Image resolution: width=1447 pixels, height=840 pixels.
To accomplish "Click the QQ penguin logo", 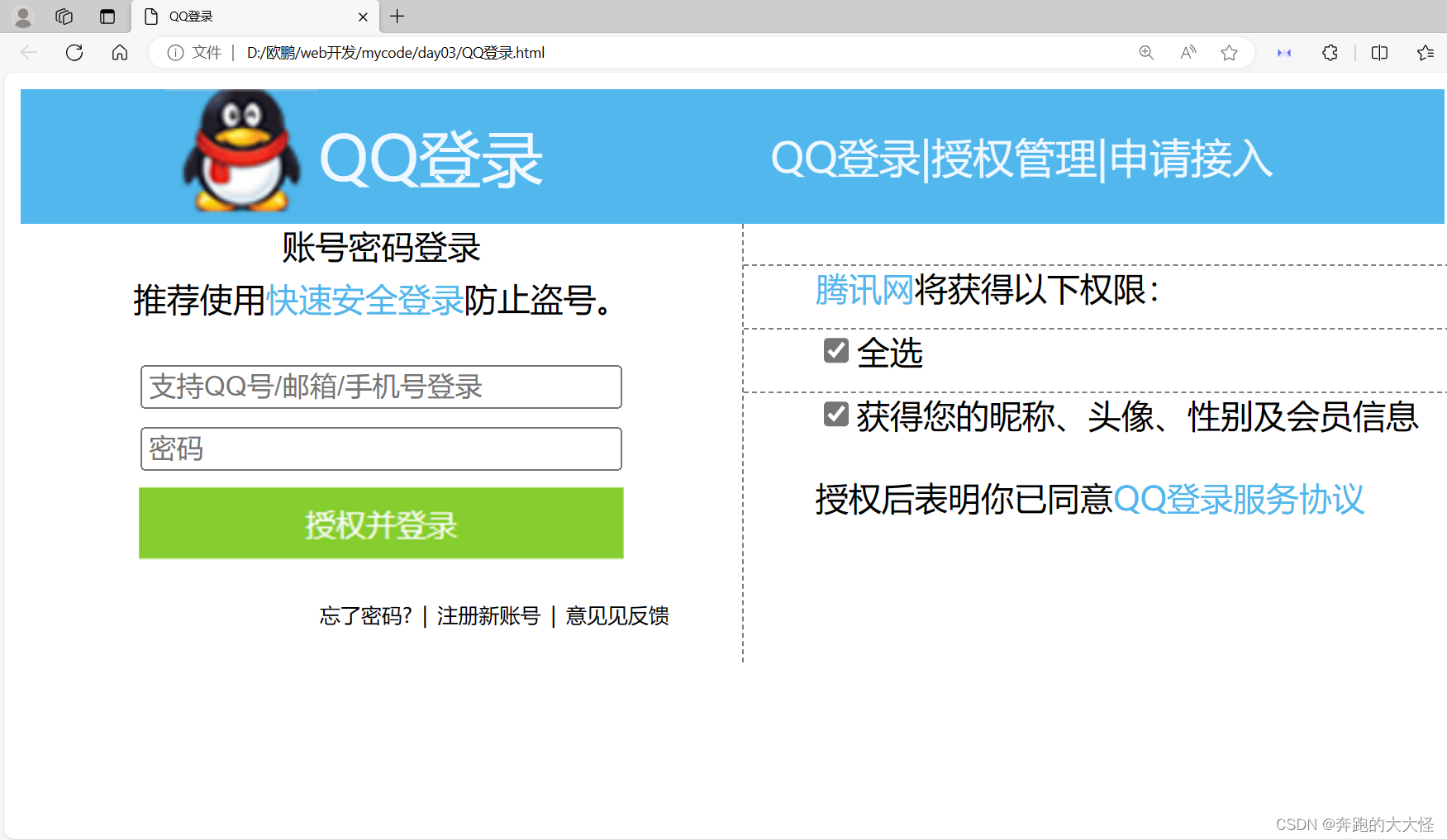I will click(x=241, y=150).
